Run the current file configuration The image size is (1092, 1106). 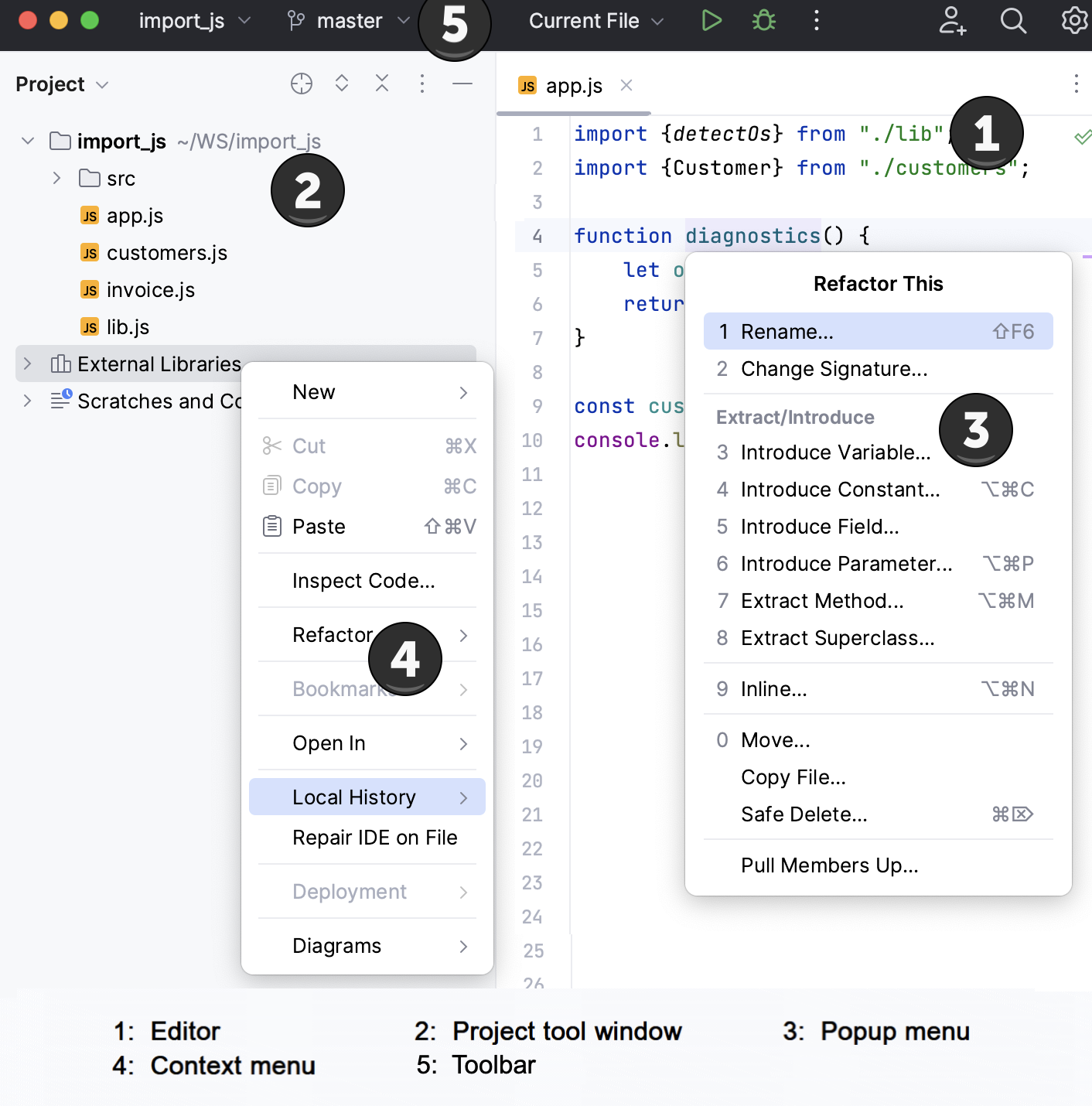point(711,20)
